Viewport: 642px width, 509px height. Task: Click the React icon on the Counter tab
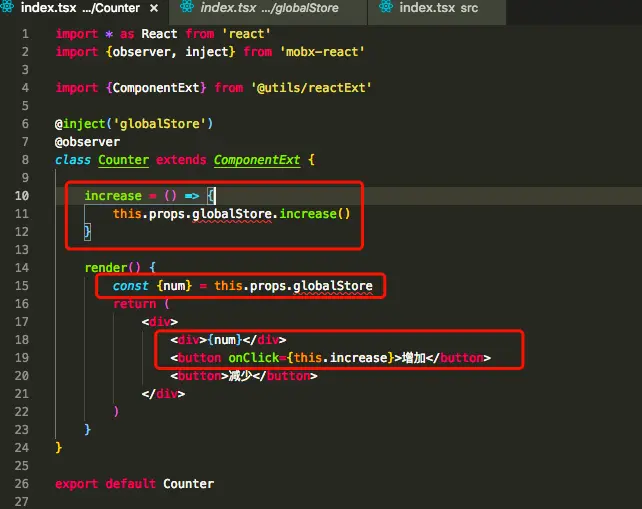point(7,7)
